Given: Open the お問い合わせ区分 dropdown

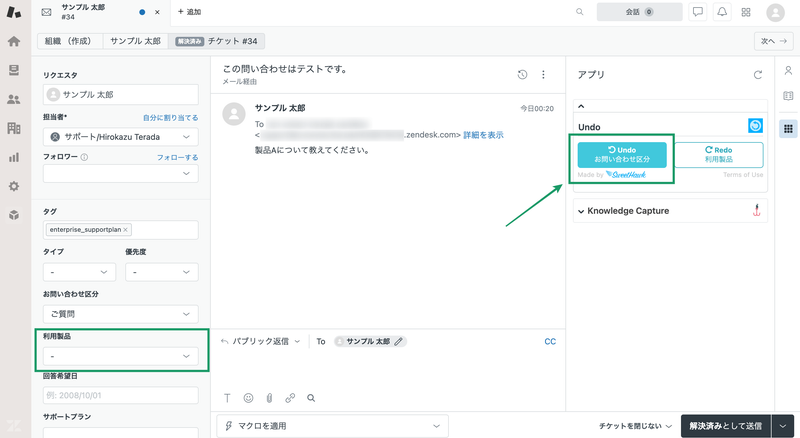Looking at the screenshot, I should click(x=121, y=314).
